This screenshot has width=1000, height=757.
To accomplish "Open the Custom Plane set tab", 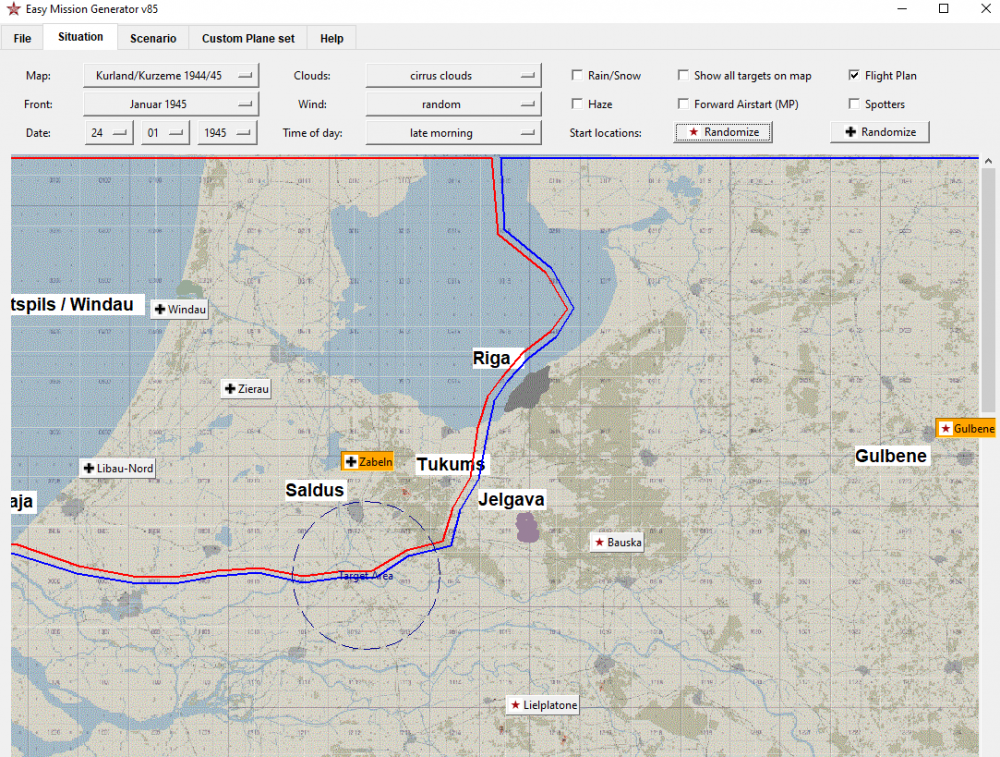I will tap(248, 39).
